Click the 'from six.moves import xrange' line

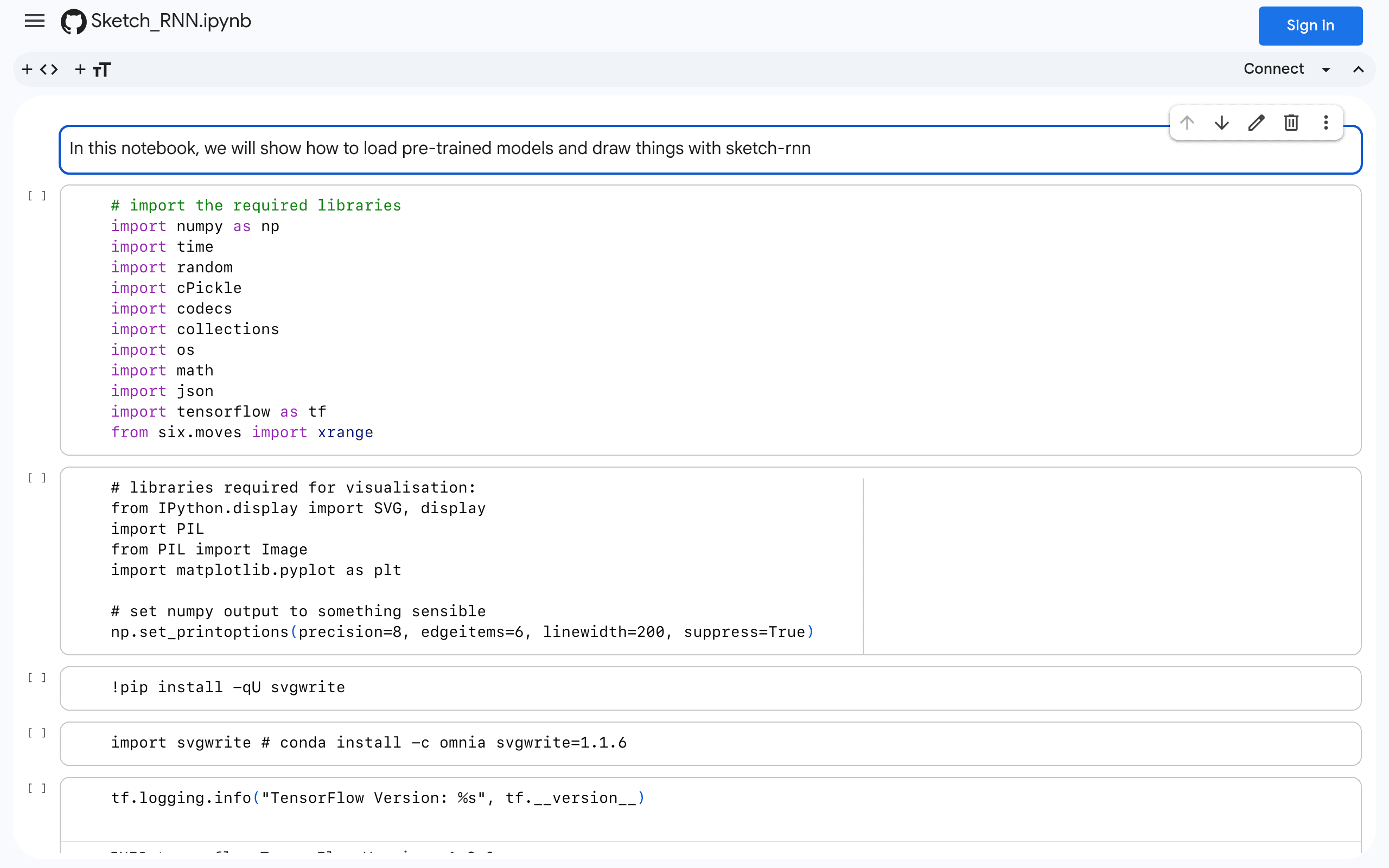(x=242, y=432)
